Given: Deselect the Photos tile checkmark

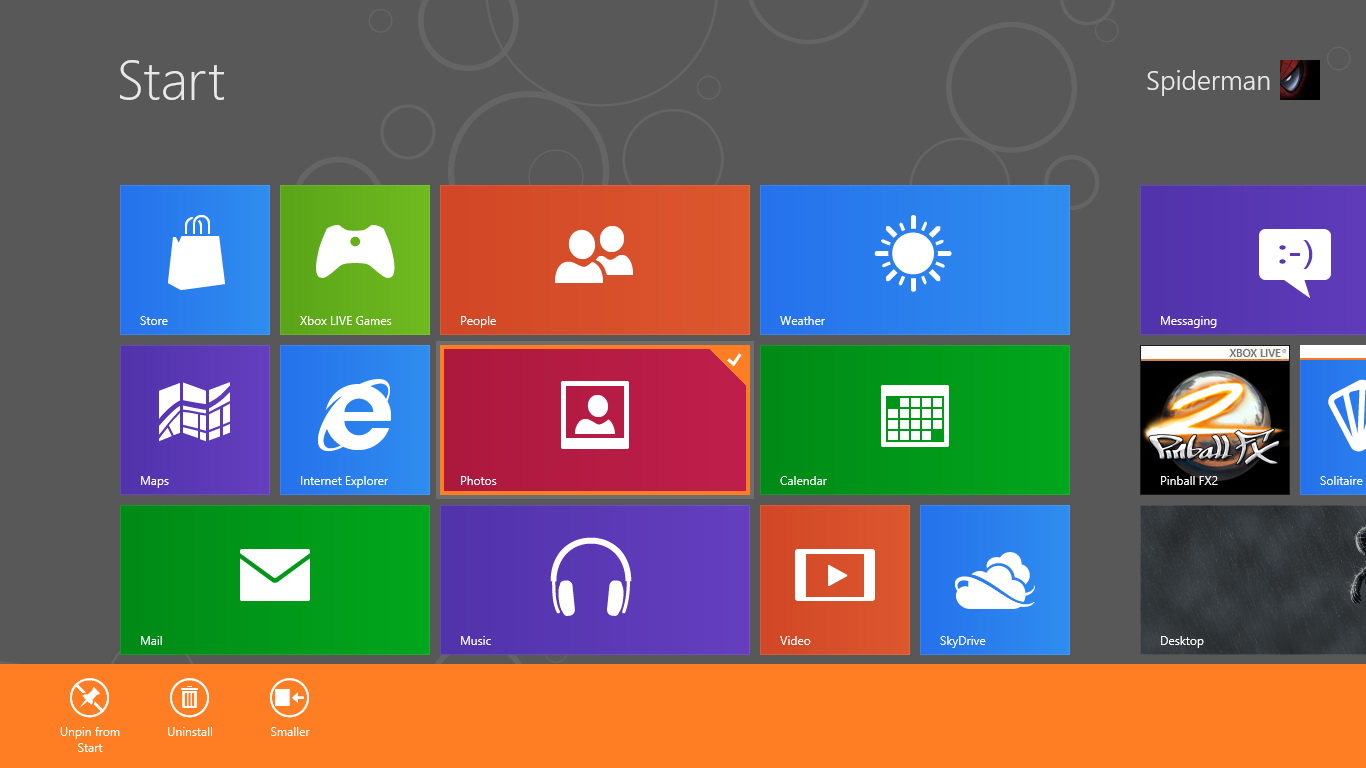Looking at the screenshot, I should (734, 360).
